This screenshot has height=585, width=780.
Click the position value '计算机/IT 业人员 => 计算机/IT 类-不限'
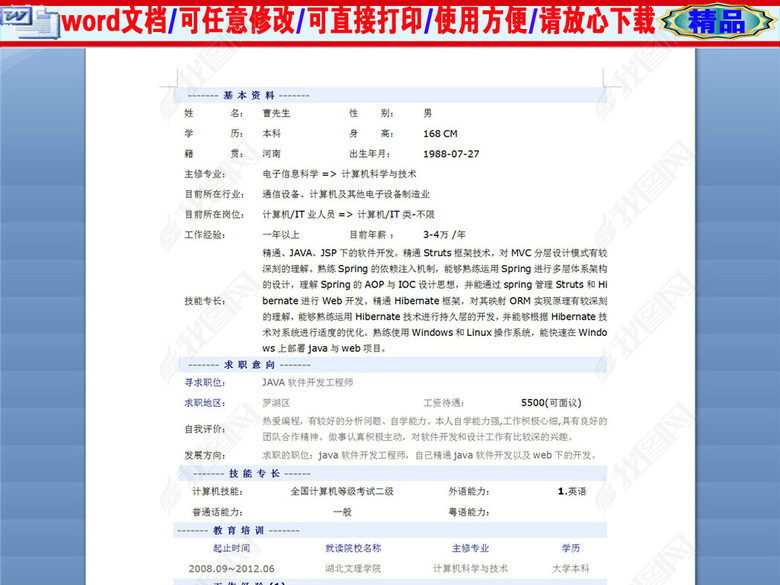348,214
